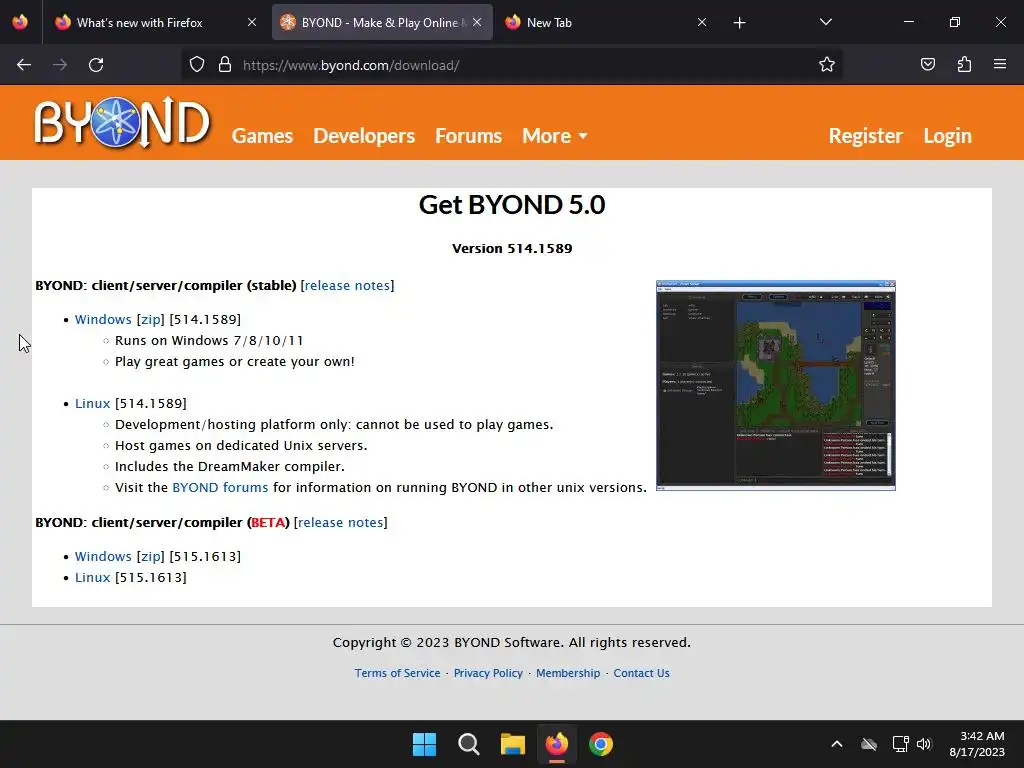Select the BYOND Make & Play Online tab

383,23
